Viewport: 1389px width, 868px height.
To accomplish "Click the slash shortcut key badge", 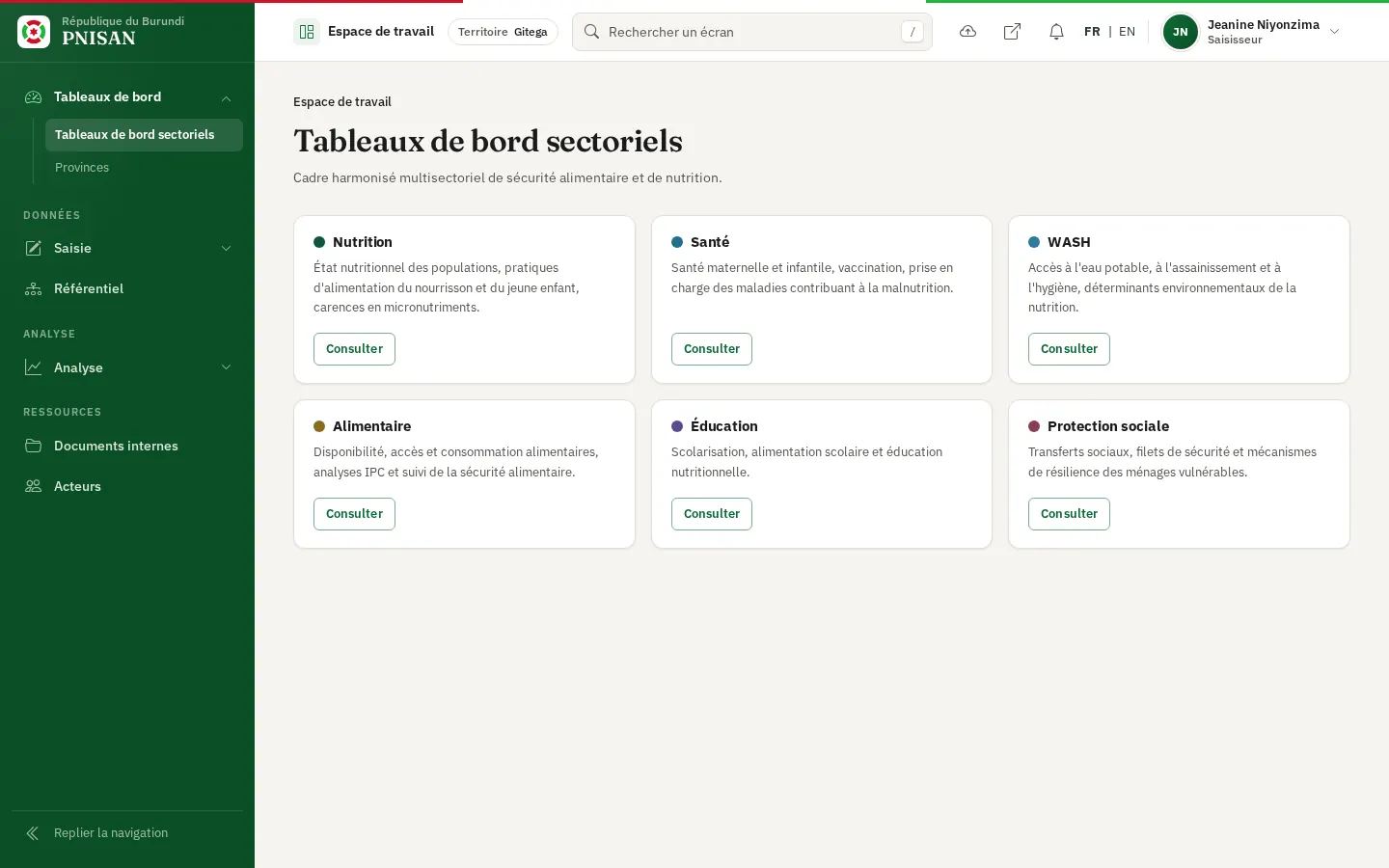I will coord(912,32).
